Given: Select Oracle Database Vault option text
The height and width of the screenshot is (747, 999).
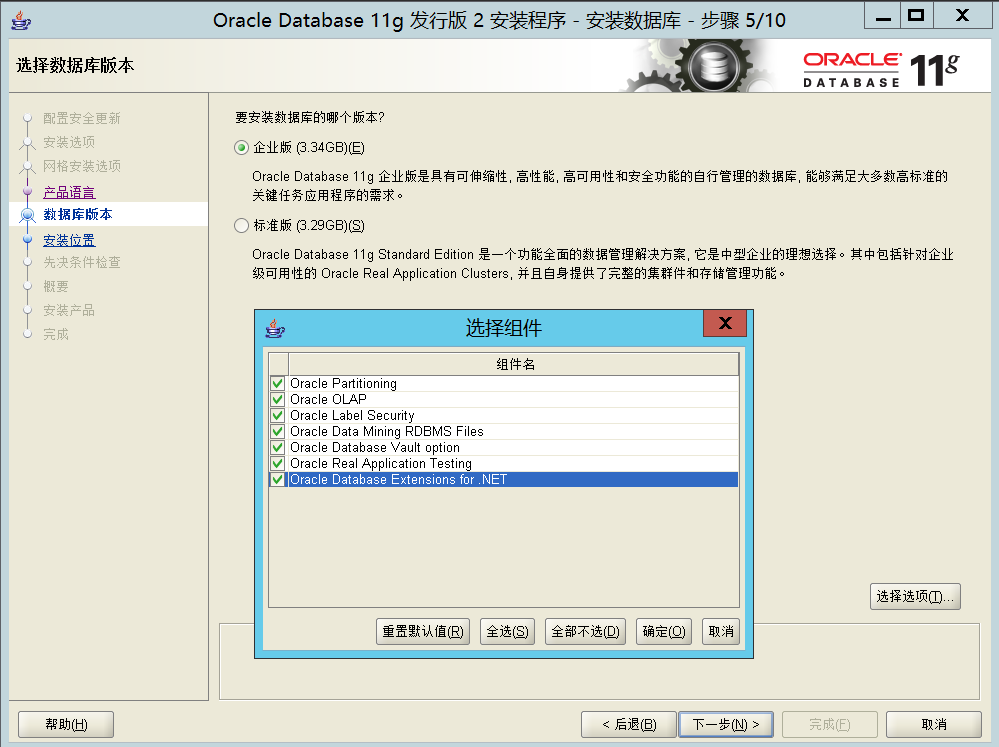Looking at the screenshot, I should [375, 447].
